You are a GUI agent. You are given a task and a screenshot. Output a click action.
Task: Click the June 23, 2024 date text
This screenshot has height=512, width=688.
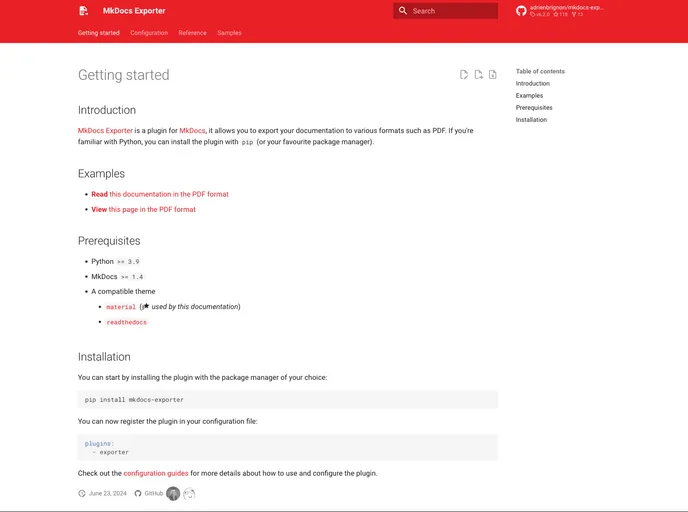point(108,494)
